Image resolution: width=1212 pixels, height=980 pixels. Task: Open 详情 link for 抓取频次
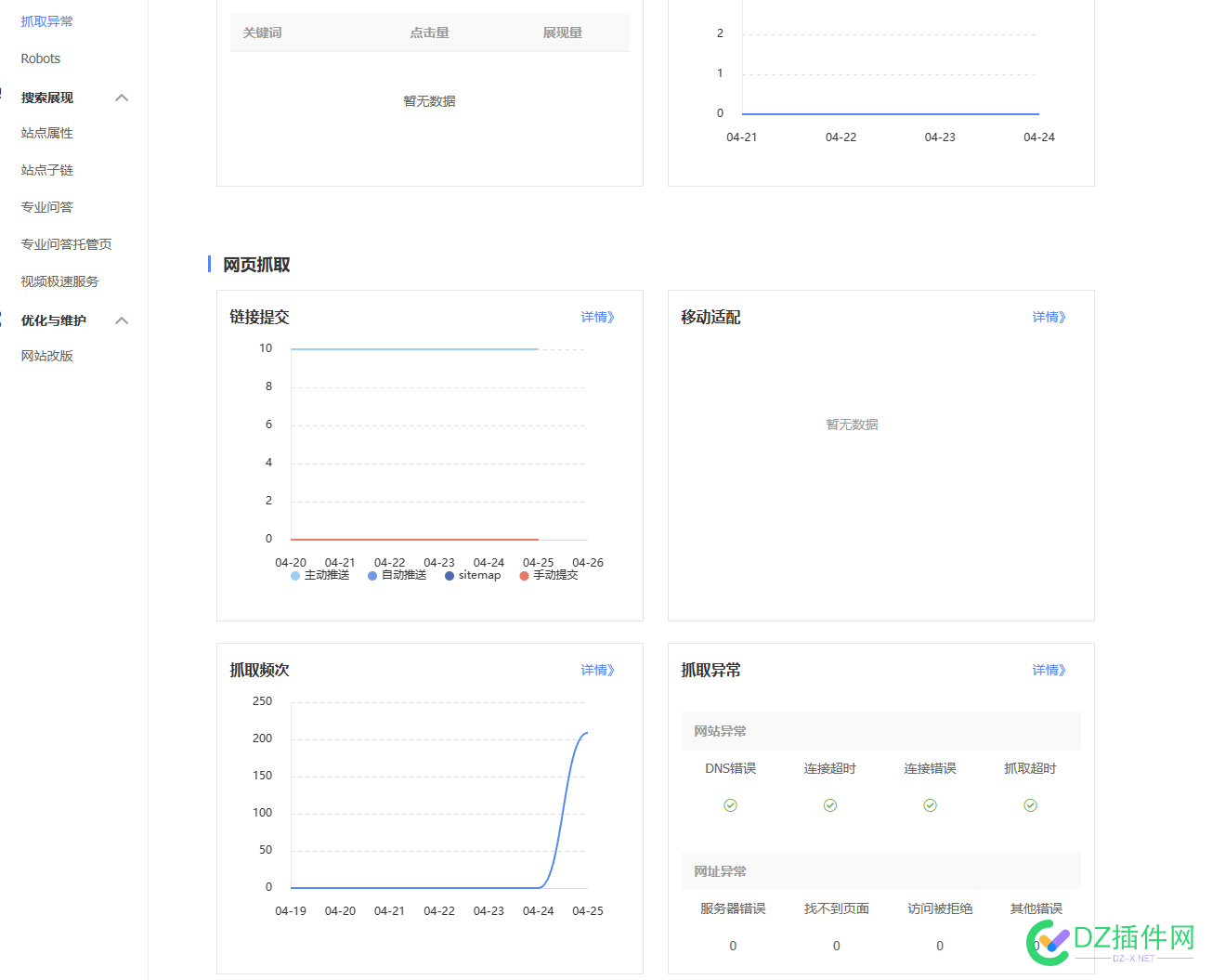click(598, 670)
